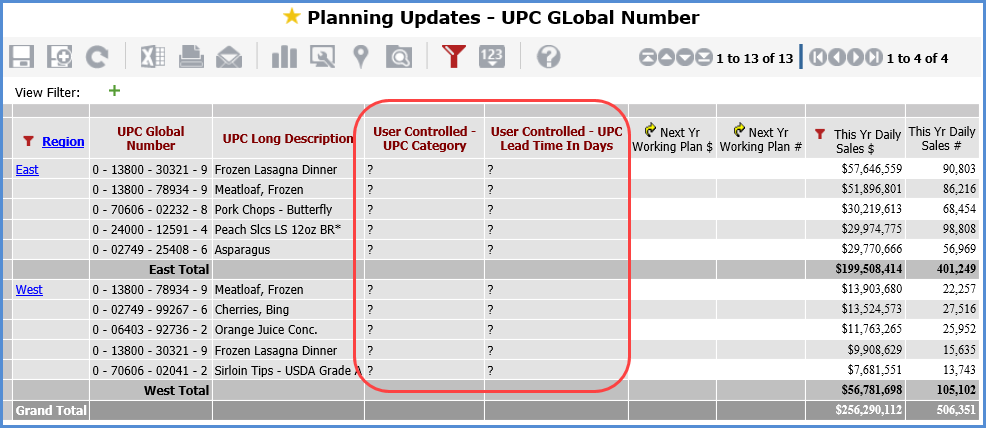Click the Export to Excel icon
This screenshot has width=986, height=428.
pyautogui.click(x=152, y=57)
